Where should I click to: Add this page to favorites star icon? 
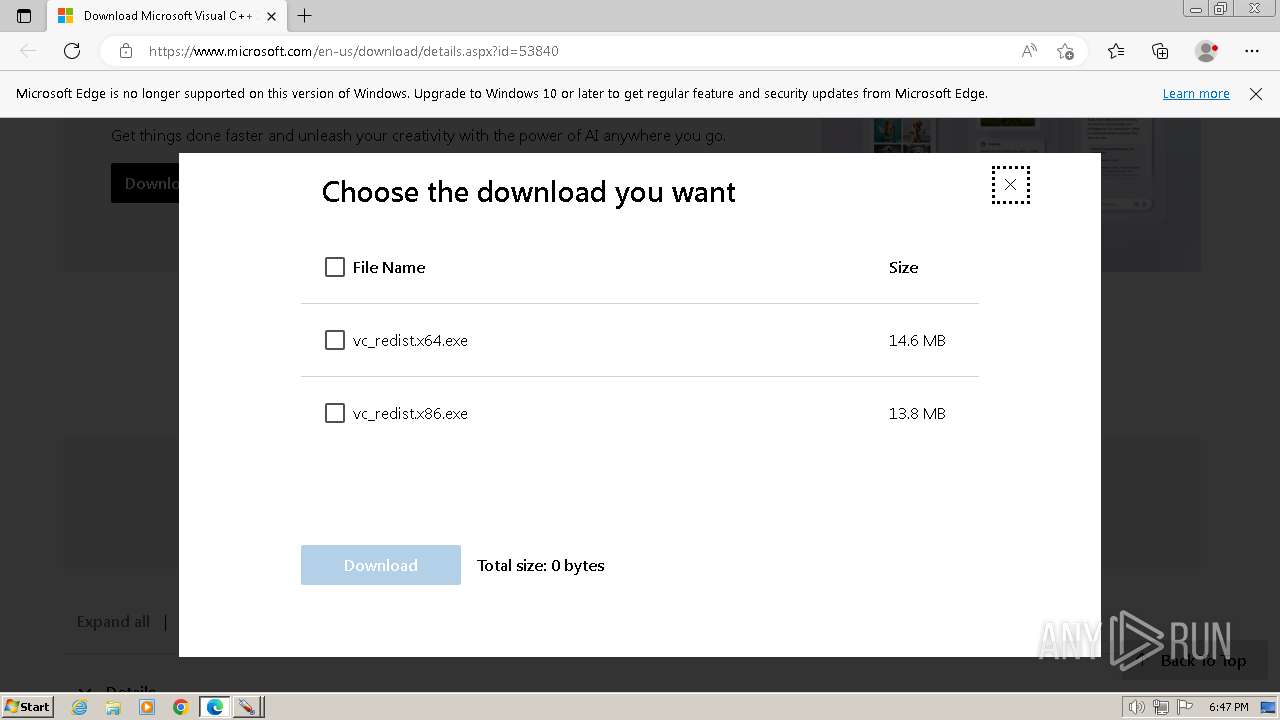1065,51
